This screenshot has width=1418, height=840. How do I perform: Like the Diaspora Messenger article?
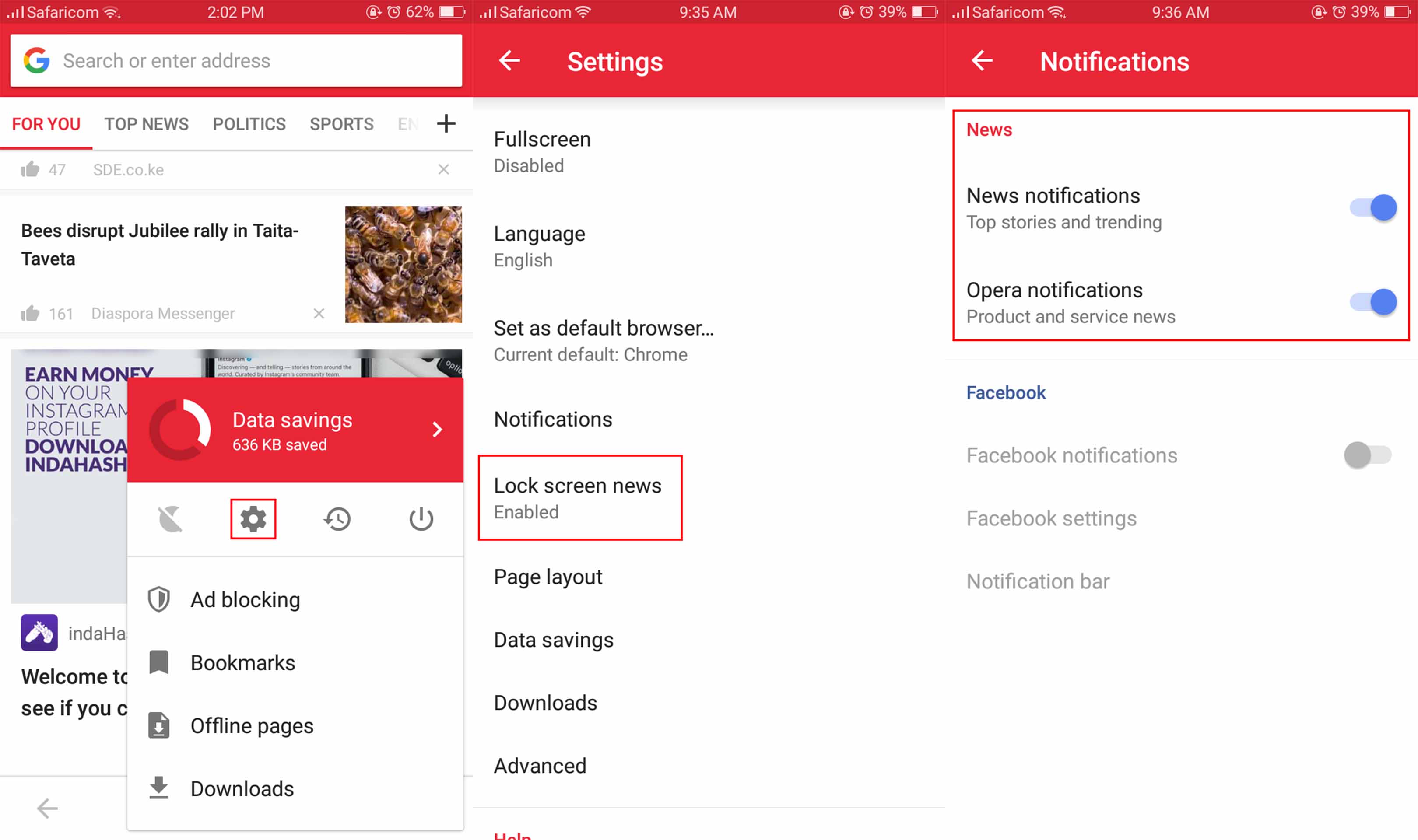tap(30, 314)
